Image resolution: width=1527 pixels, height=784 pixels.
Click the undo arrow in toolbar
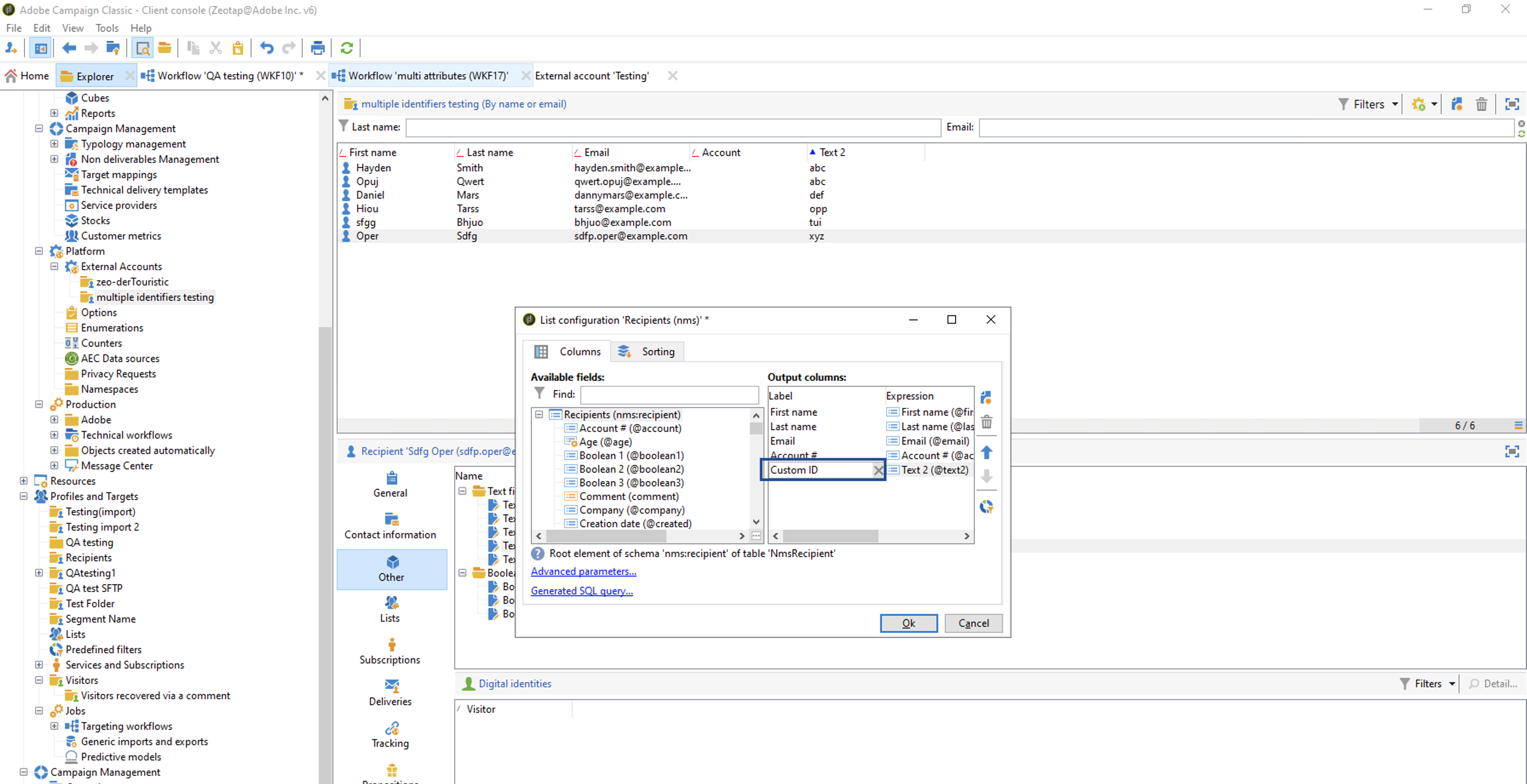tap(266, 48)
